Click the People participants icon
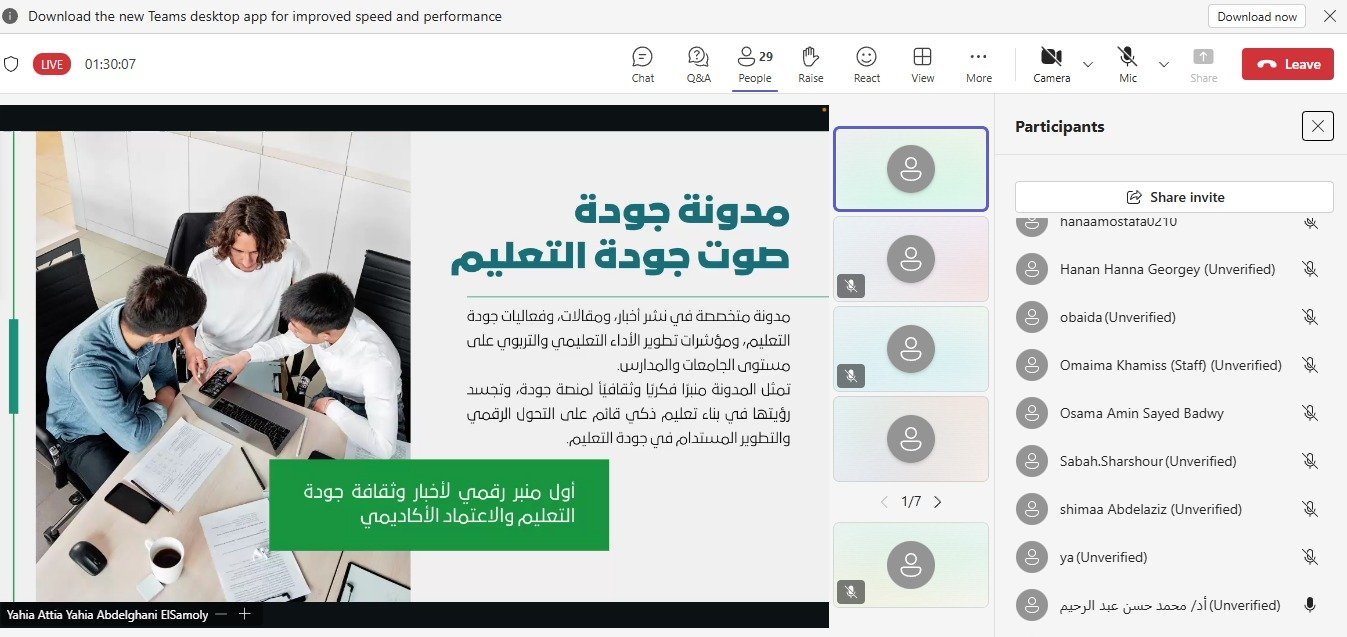The width and height of the screenshot is (1347, 637). point(754,64)
